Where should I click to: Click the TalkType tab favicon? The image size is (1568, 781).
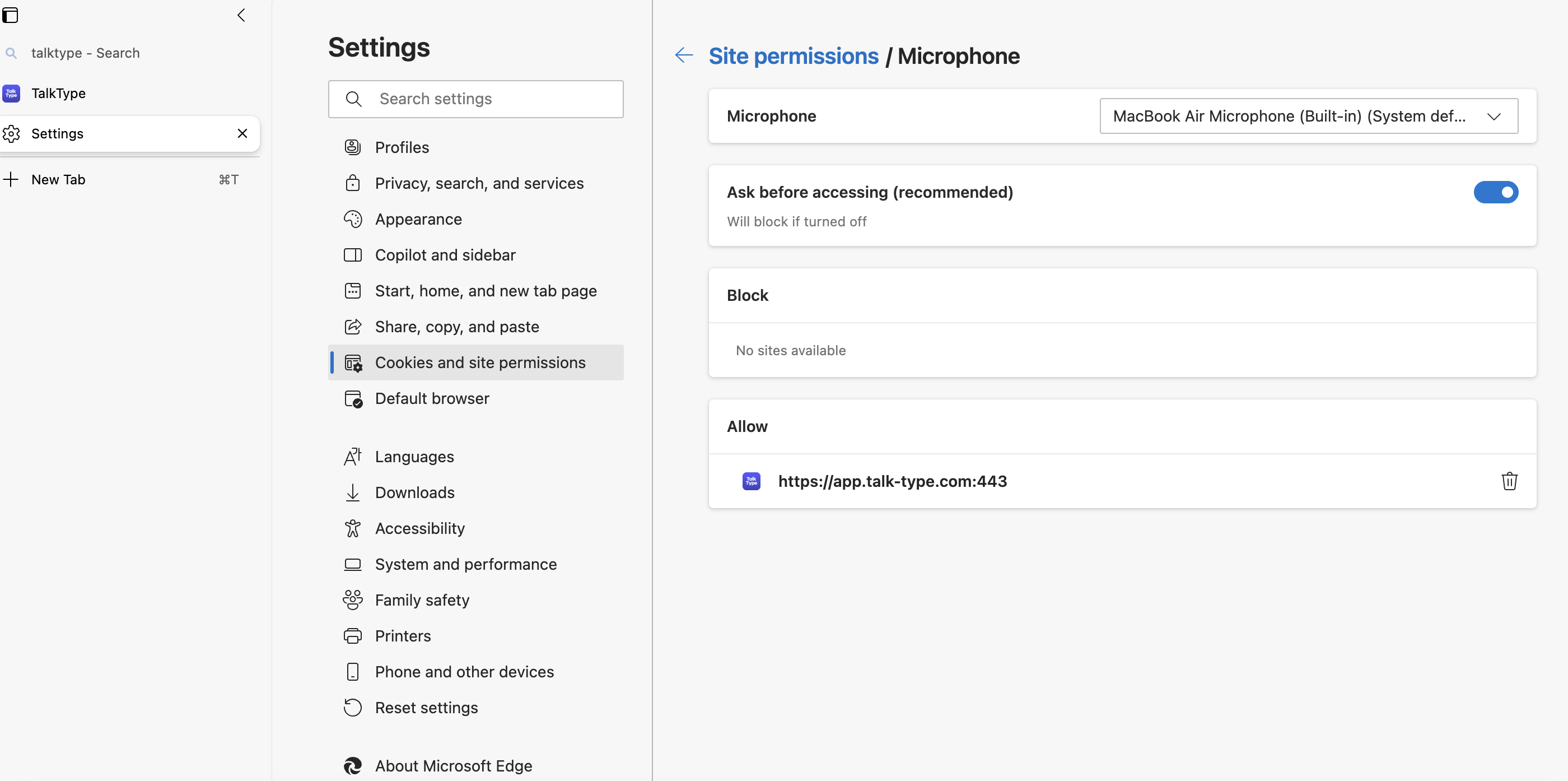(11, 93)
